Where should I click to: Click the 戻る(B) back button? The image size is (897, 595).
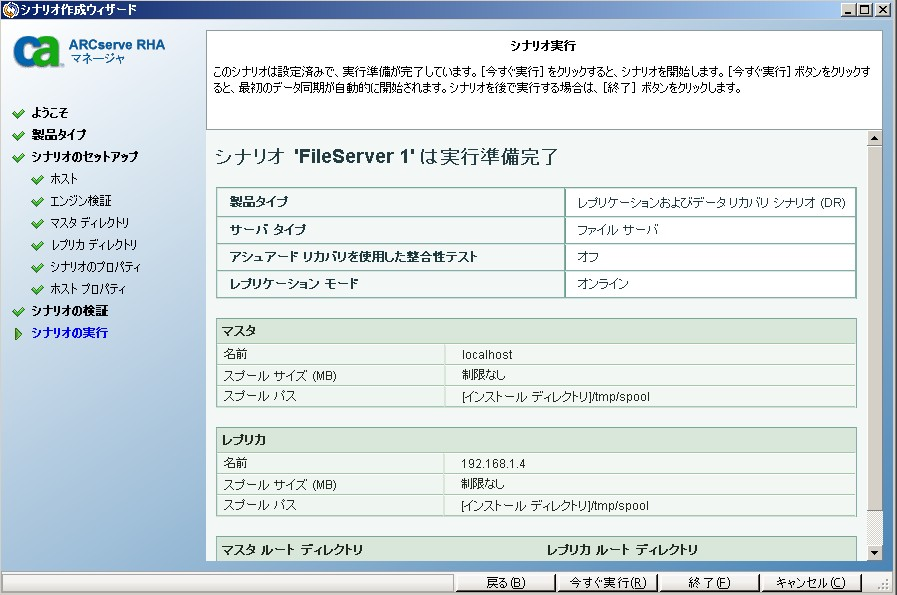[x=505, y=582]
